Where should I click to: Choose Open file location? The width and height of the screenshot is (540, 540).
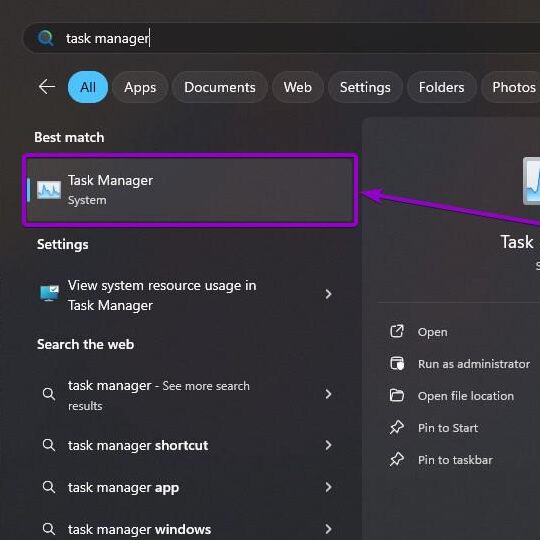click(x=466, y=396)
